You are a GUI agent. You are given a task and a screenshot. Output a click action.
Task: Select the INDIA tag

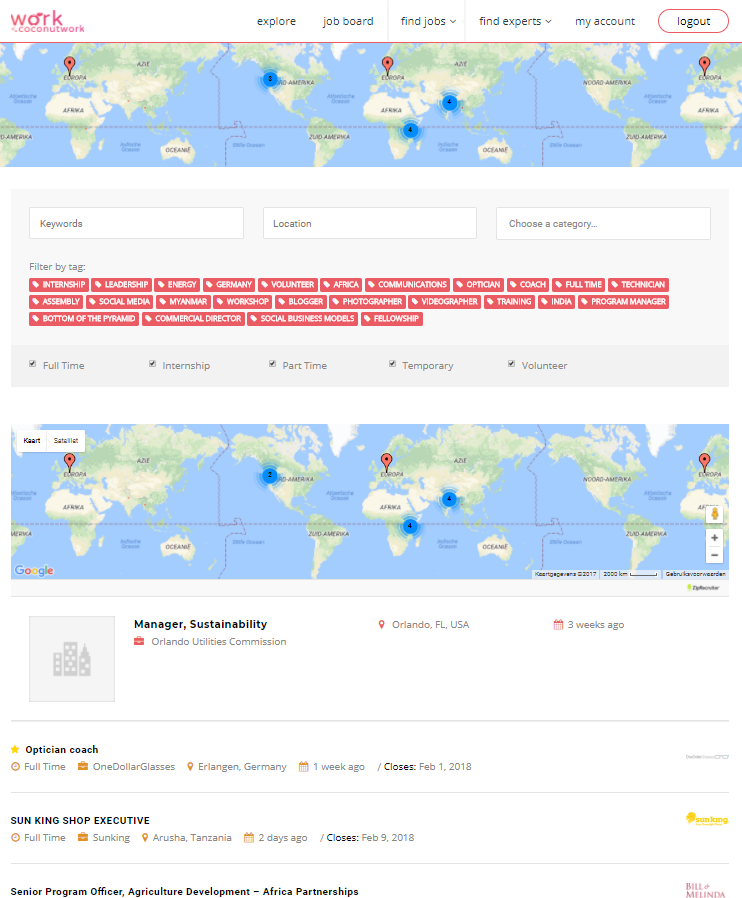click(x=556, y=302)
